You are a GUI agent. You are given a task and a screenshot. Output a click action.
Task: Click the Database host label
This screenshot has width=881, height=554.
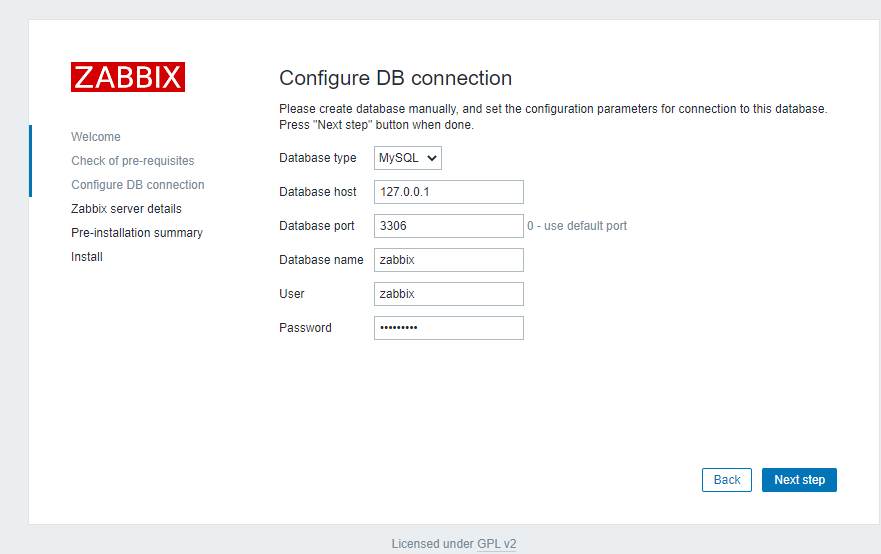pos(317,192)
